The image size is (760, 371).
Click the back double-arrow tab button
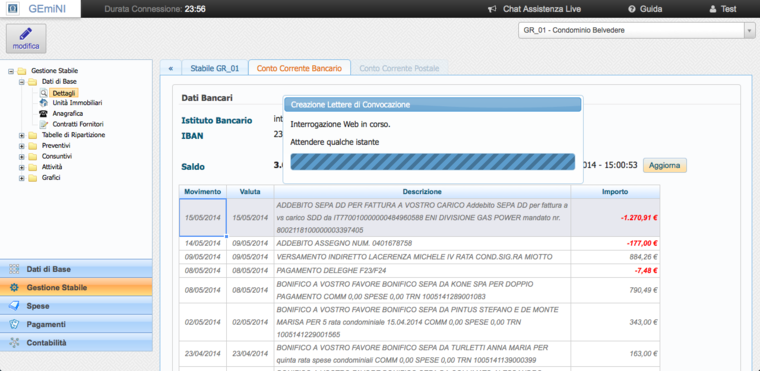(171, 68)
